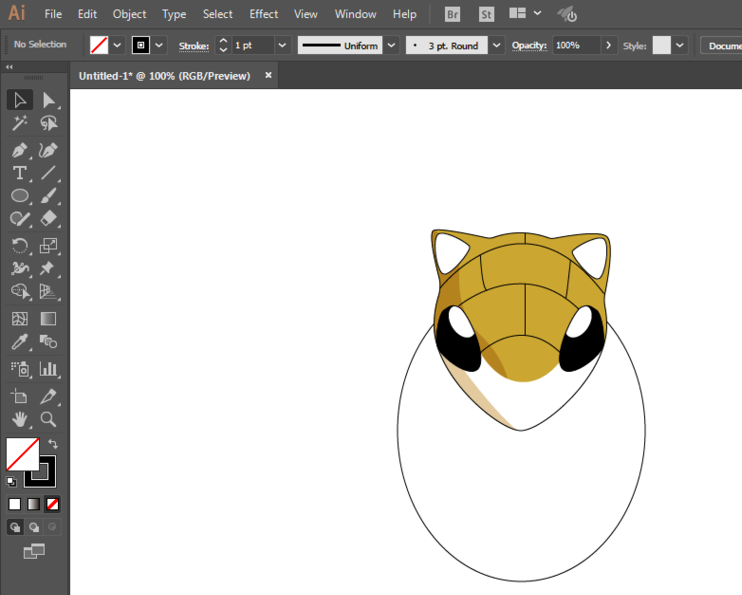Select the Hand tool
This screenshot has width=742, height=595.
[20, 419]
